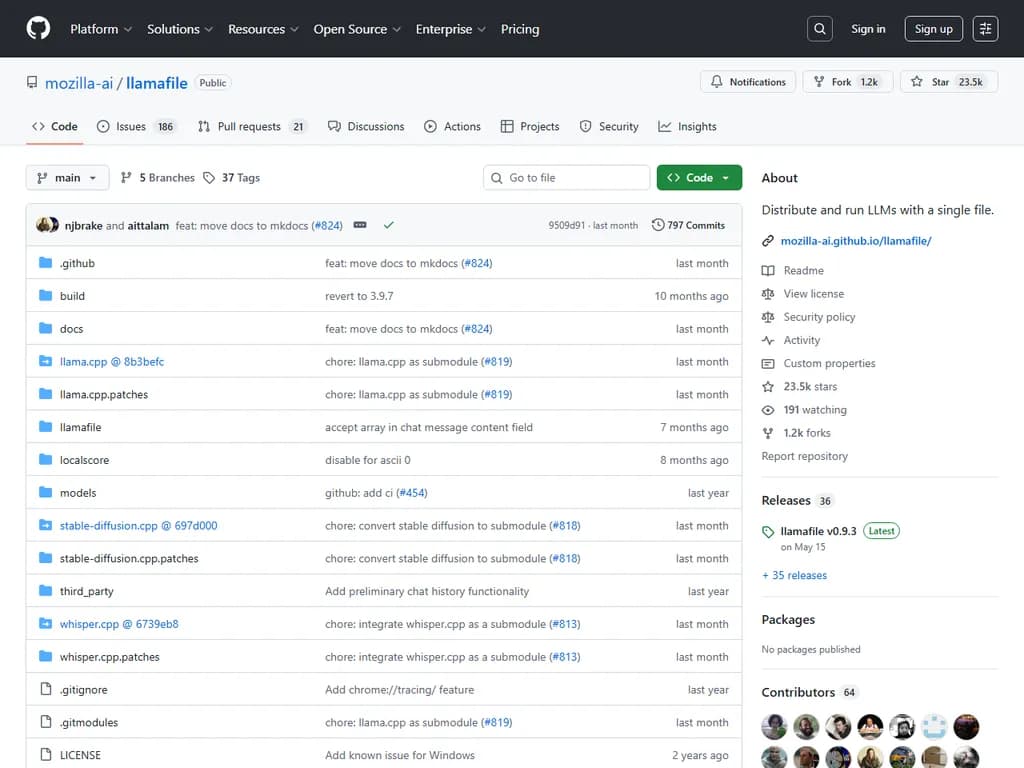
Task: Click the Readme book icon in About
Action: (x=768, y=270)
